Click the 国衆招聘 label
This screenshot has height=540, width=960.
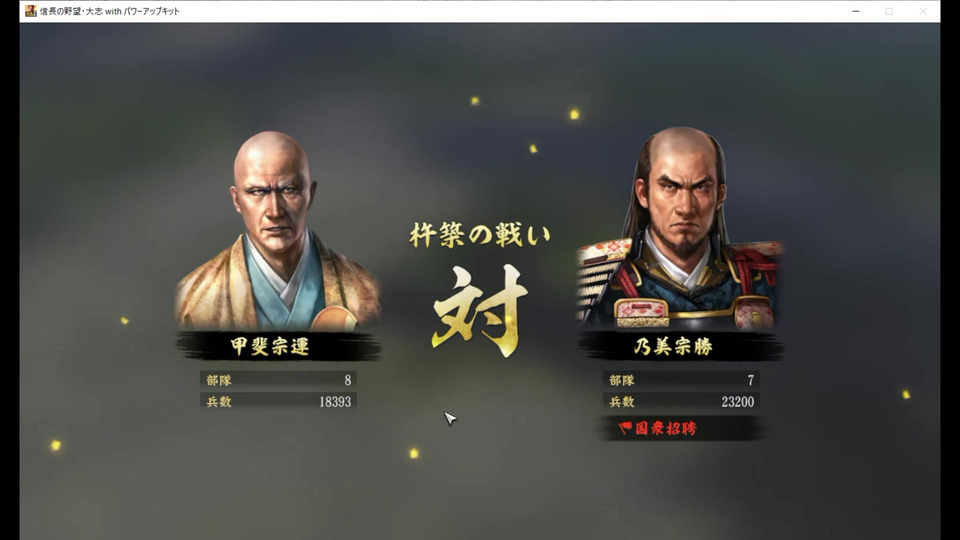pos(666,428)
